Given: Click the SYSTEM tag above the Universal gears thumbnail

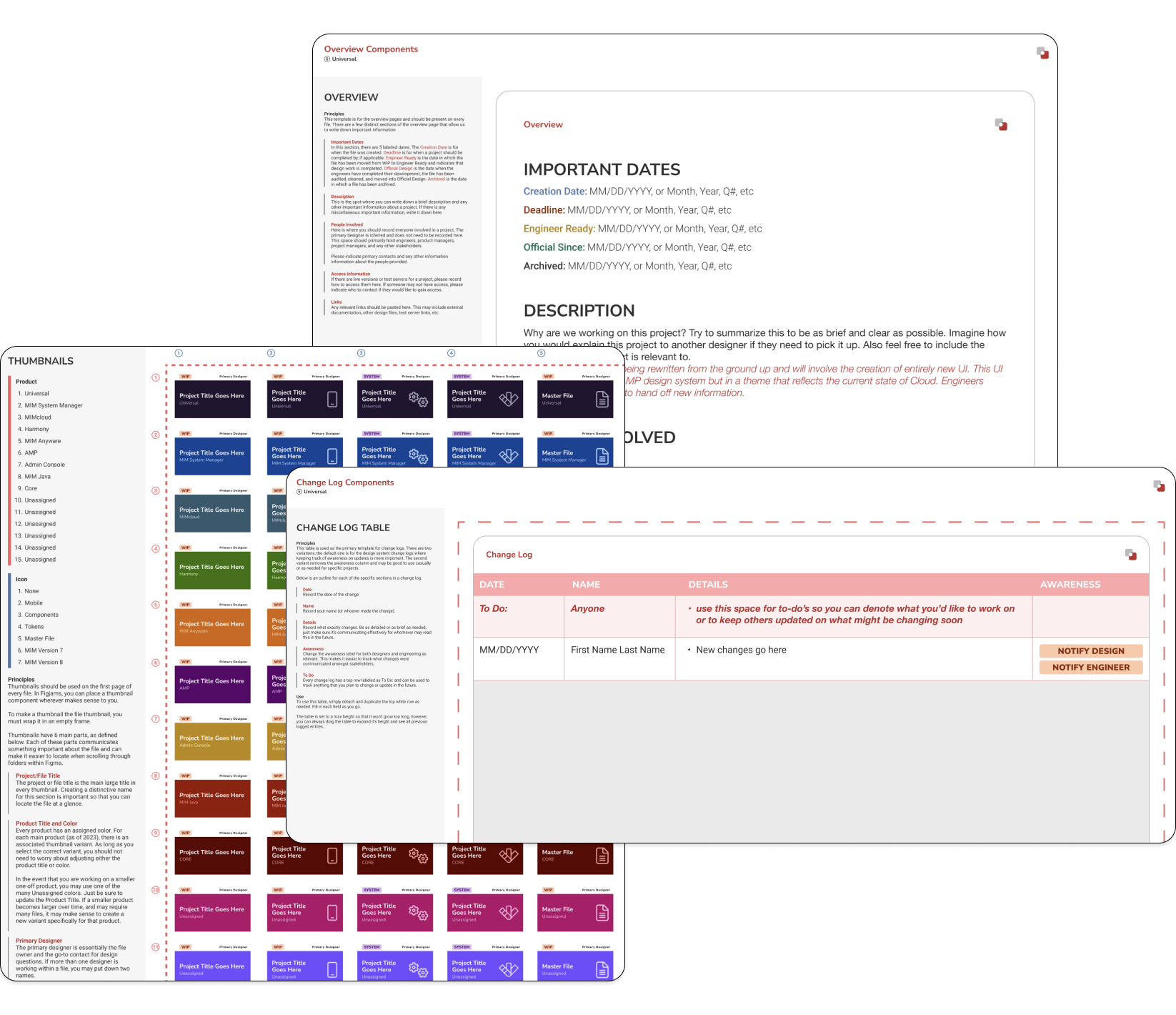Looking at the screenshot, I should 372,376.
